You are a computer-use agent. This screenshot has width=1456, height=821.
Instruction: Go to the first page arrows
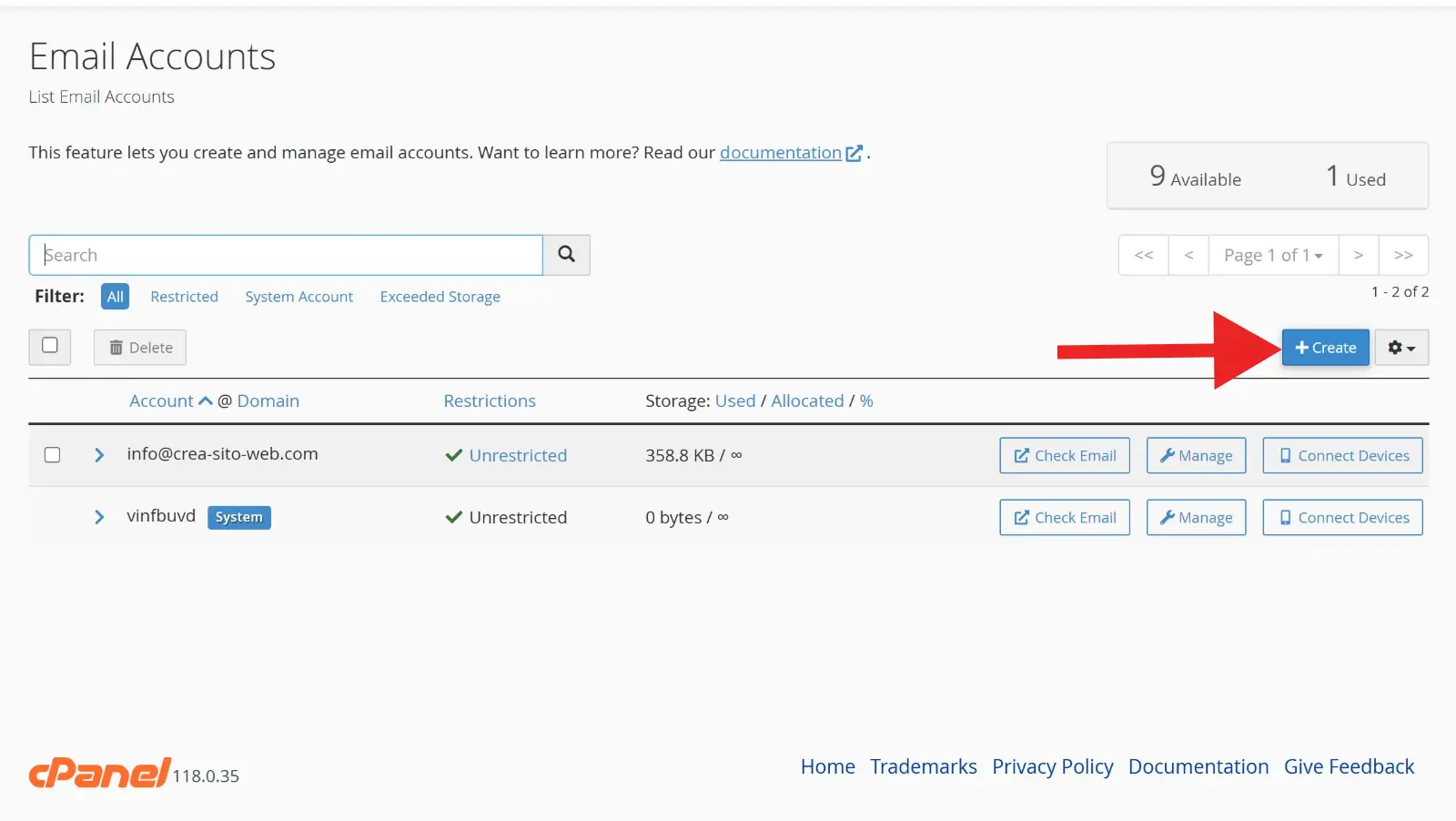tap(1144, 256)
